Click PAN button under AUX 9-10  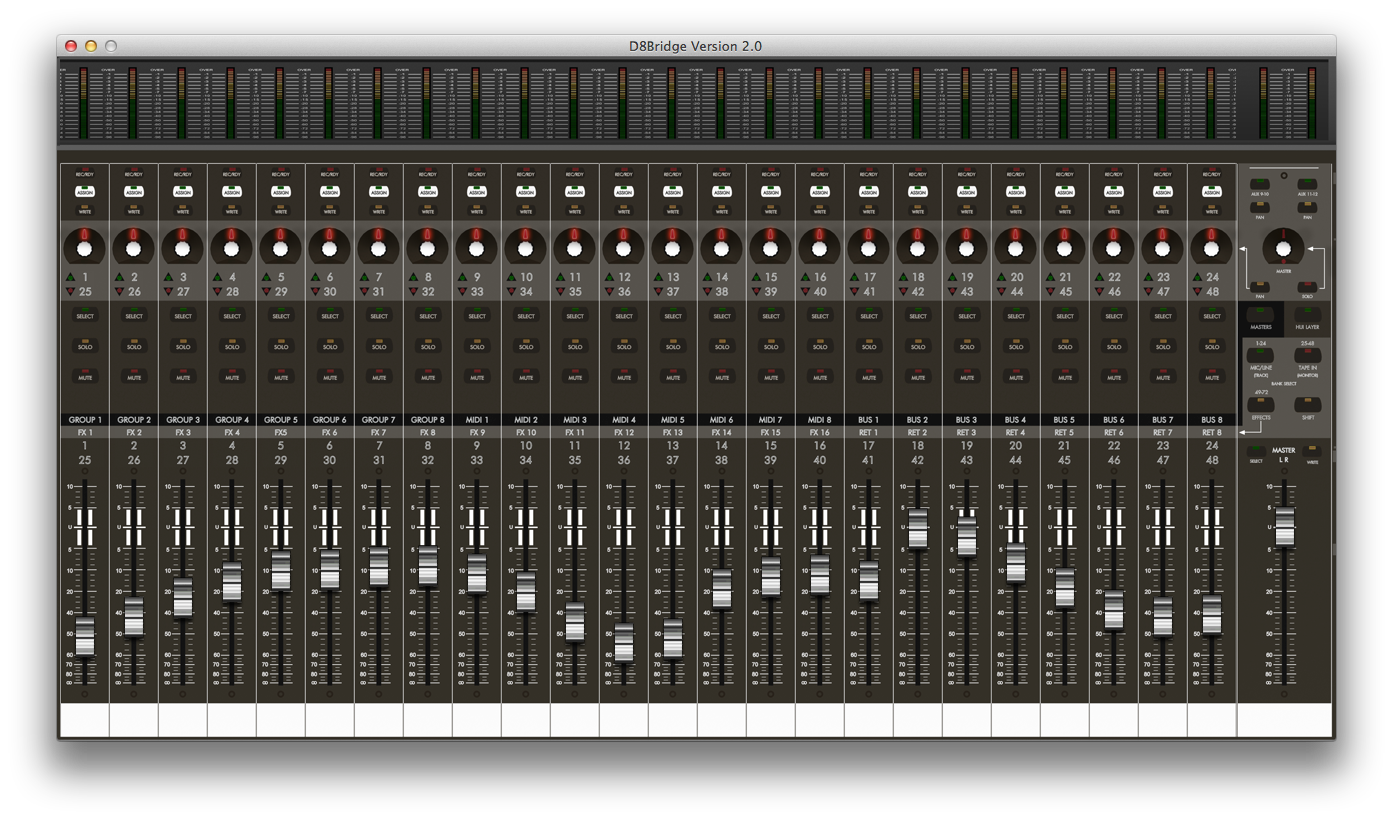[x=1259, y=209]
